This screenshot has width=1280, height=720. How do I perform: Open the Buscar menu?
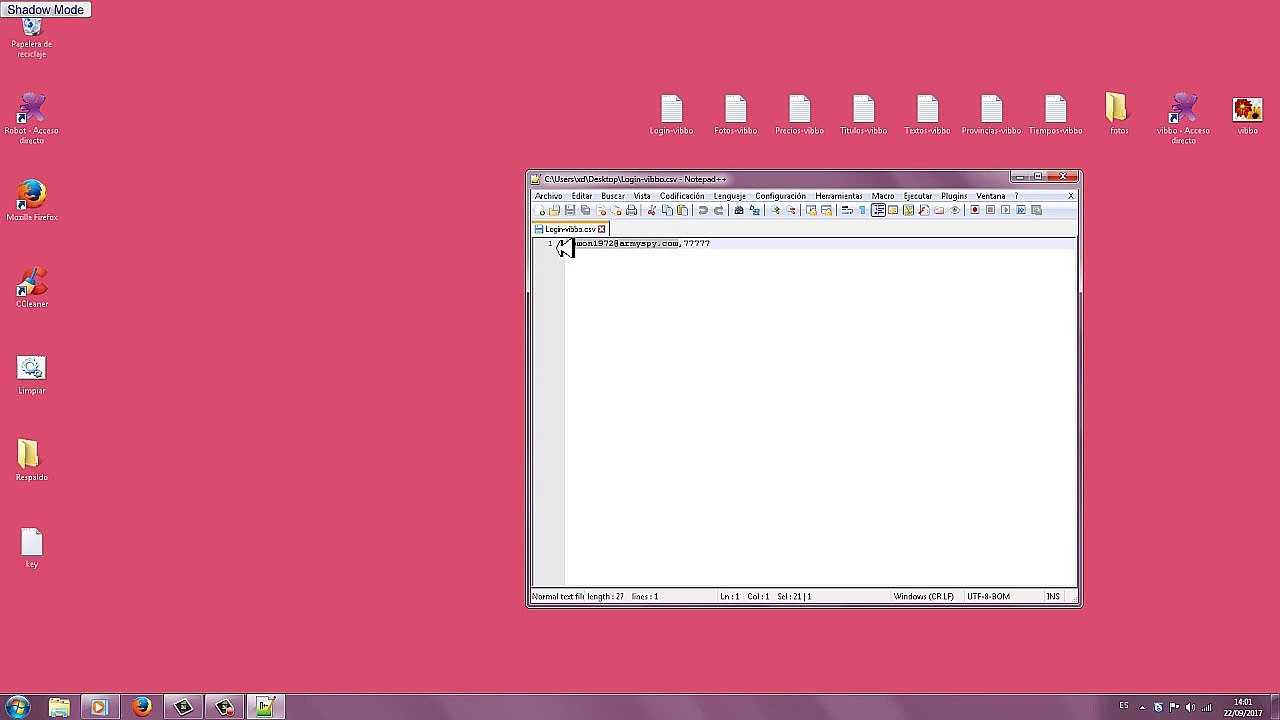pos(613,196)
